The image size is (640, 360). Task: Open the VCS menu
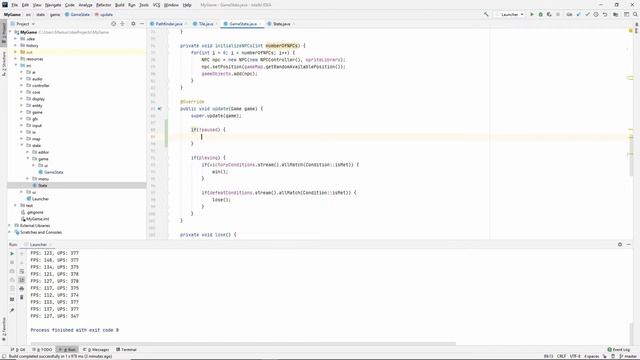[x=156, y=5]
